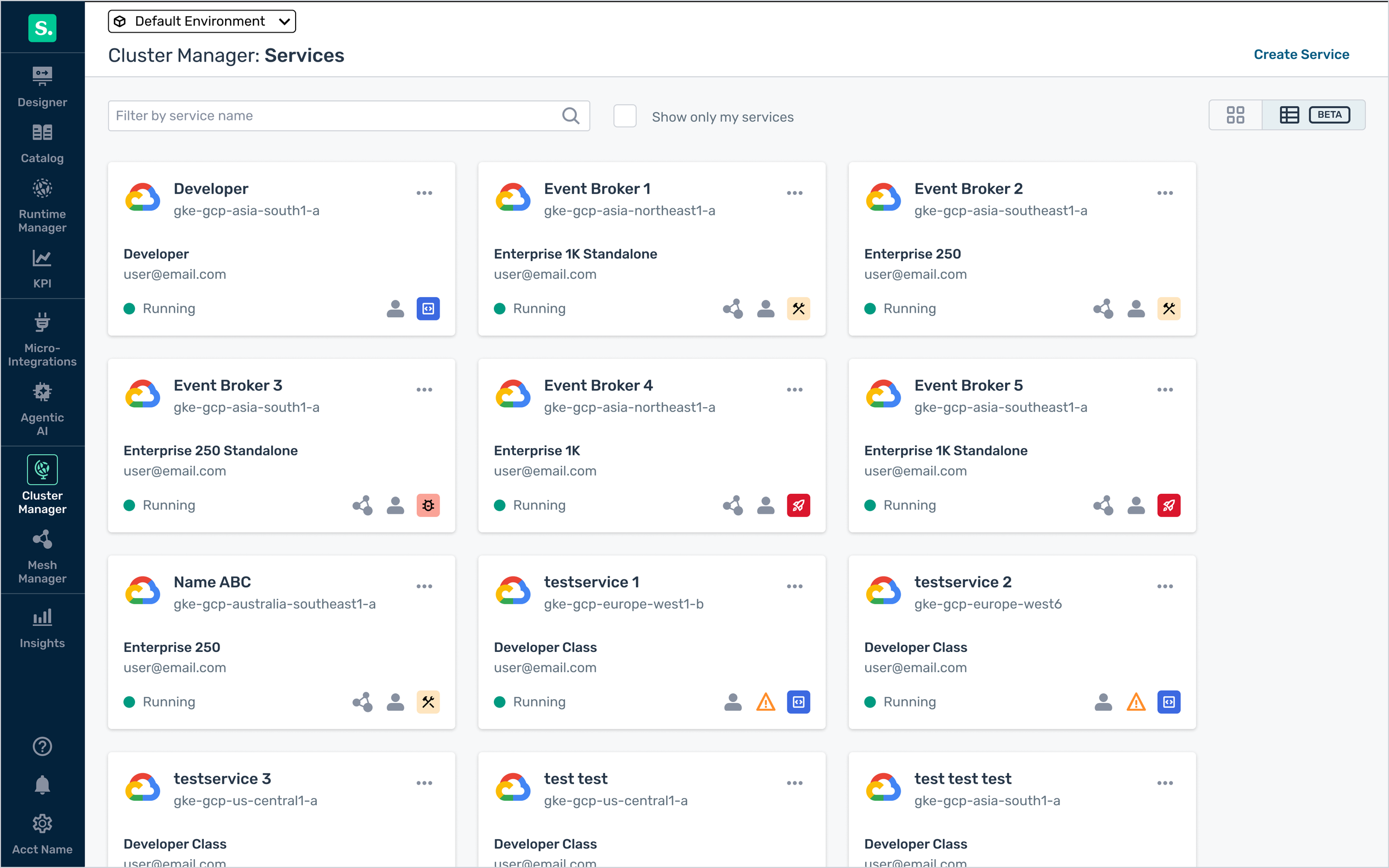Viewport: 1389px width, 868px height.
Task: Click the notifications bell icon
Action: point(42,785)
